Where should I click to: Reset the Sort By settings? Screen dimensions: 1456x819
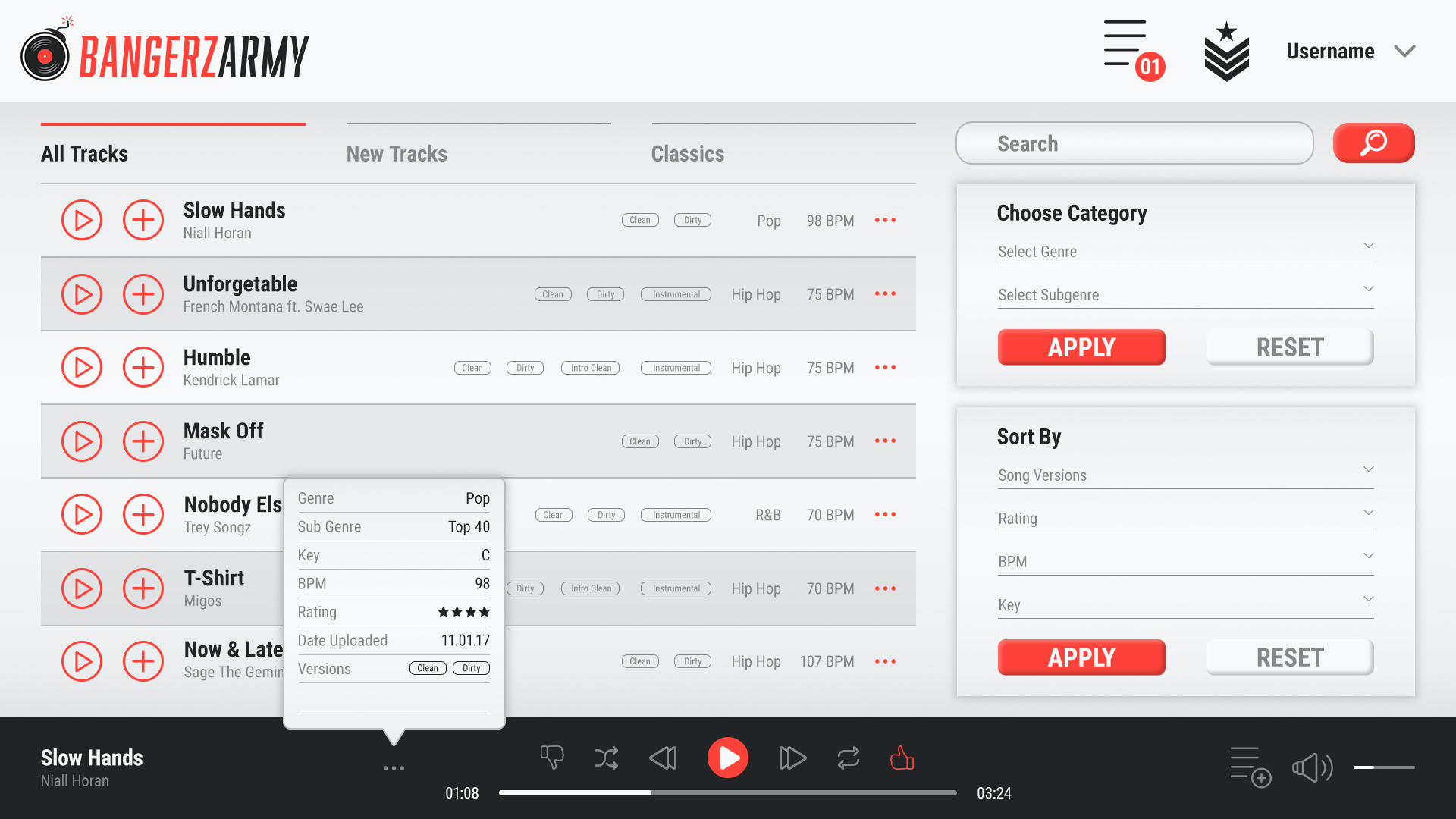(1290, 657)
